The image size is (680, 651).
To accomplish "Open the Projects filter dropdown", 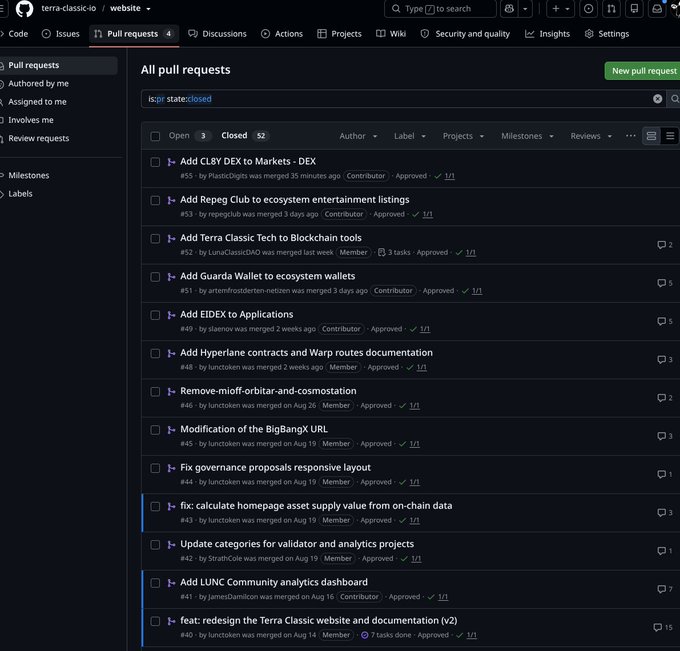I will (463, 136).
